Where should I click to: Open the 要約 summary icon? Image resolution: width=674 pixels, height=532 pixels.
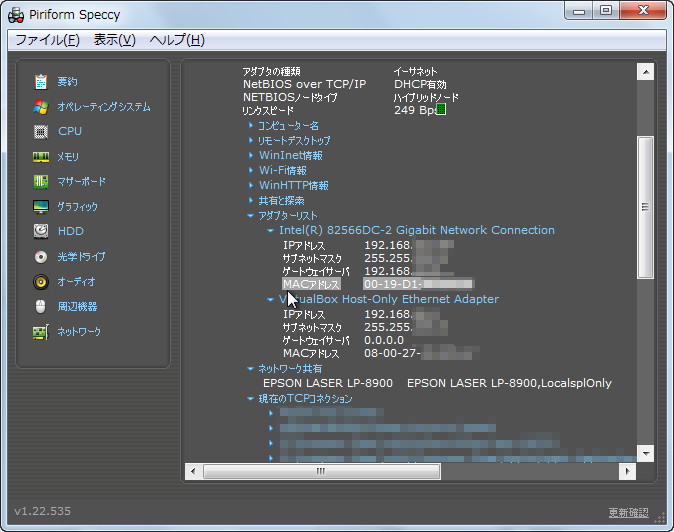pos(41,82)
